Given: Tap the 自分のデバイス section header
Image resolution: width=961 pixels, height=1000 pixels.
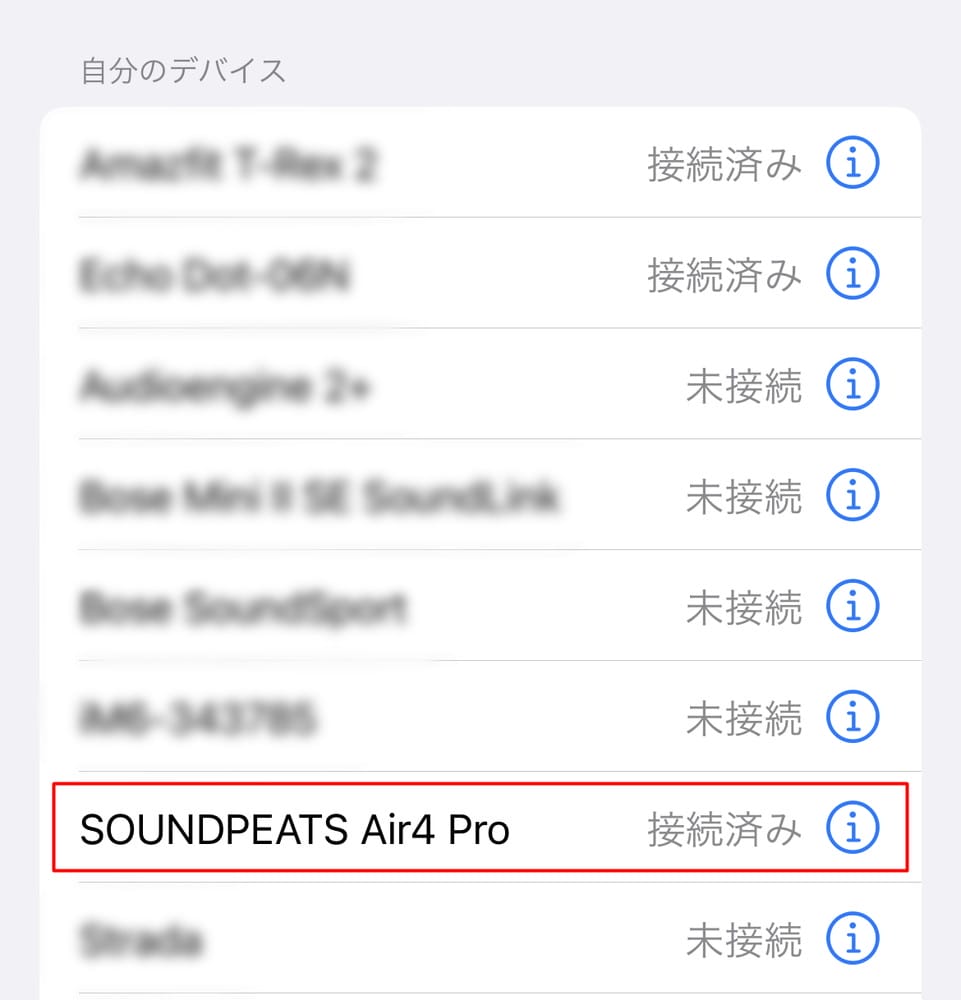Looking at the screenshot, I should pyautogui.click(x=183, y=70).
